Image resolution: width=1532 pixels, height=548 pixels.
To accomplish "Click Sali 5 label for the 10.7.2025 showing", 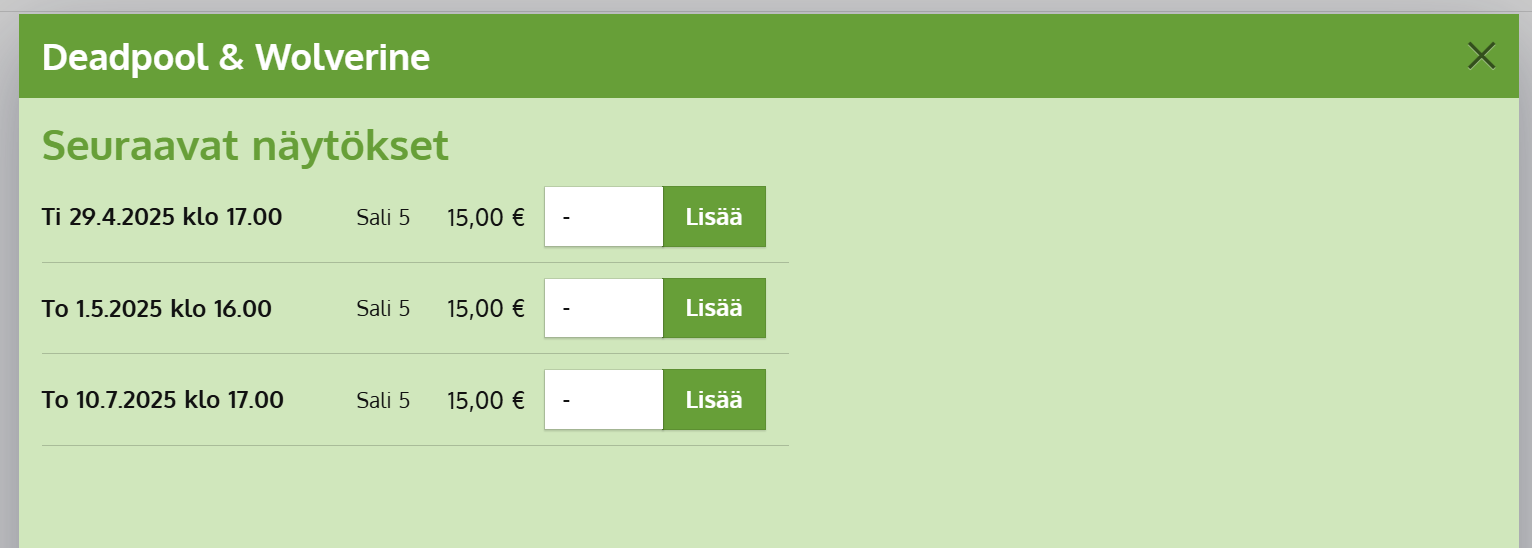I will [383, 401].
